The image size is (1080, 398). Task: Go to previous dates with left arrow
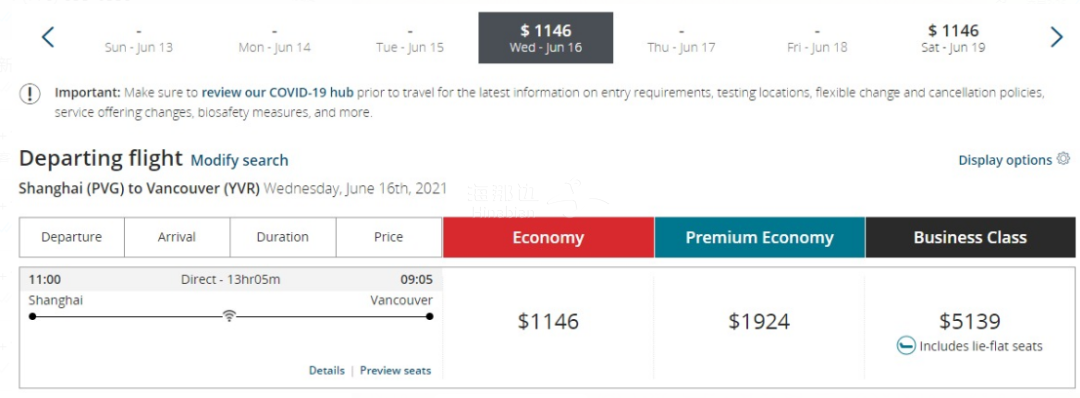(48, 37)
